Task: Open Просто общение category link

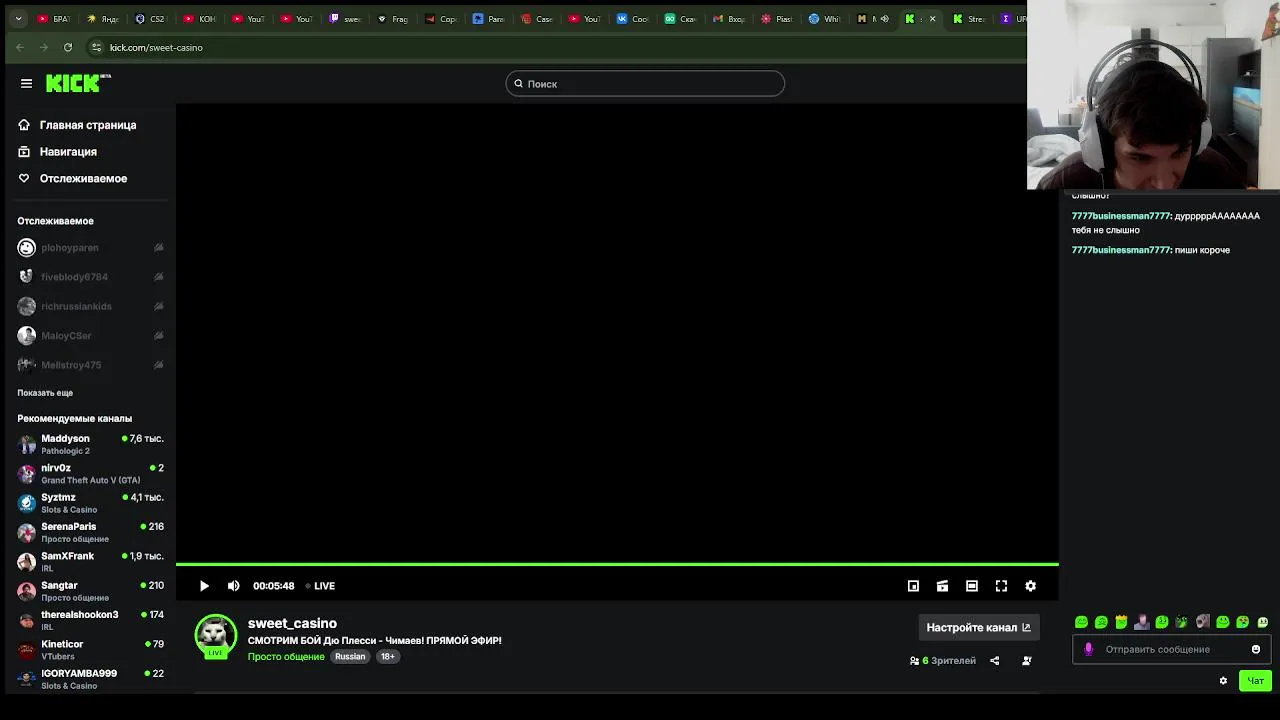Action: click(286, 657)
